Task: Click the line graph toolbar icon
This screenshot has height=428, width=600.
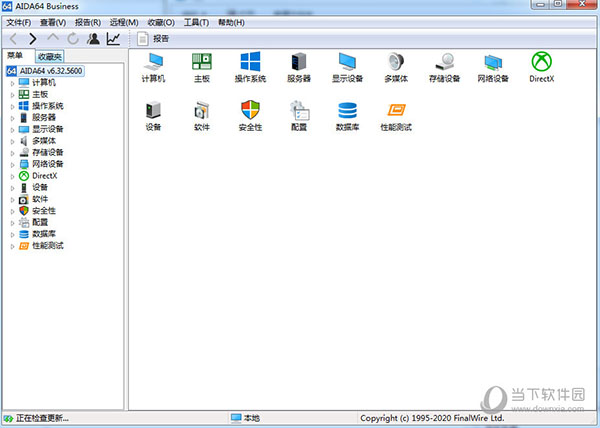Action: (113, 39)
